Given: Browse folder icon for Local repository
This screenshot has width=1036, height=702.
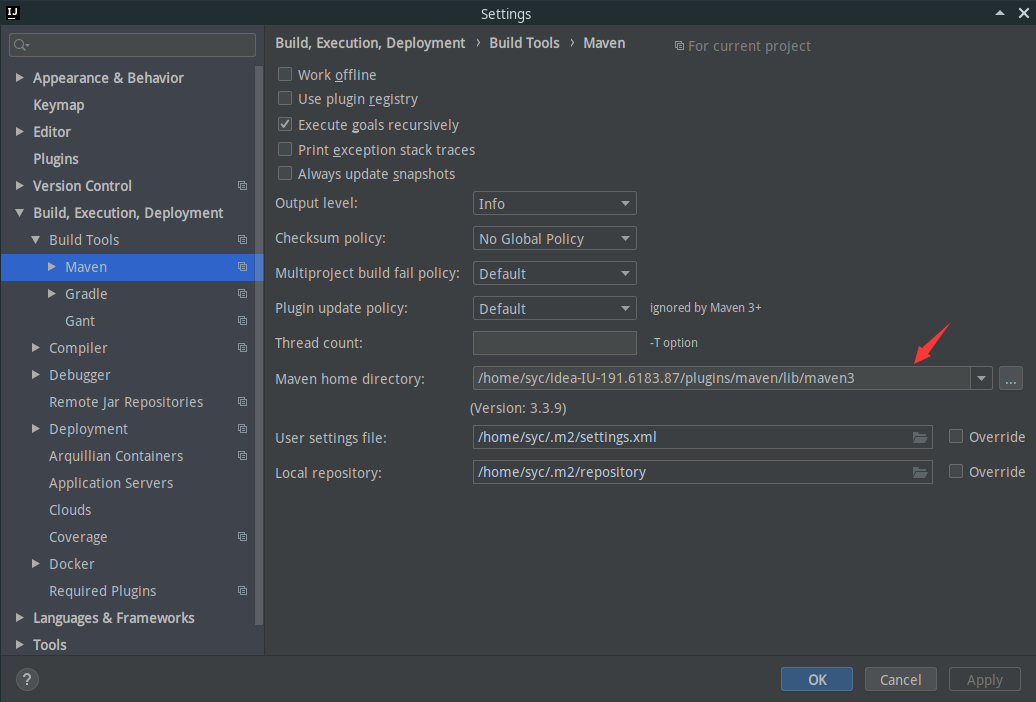Looking at the screenshot, I should tap(920, 472).
